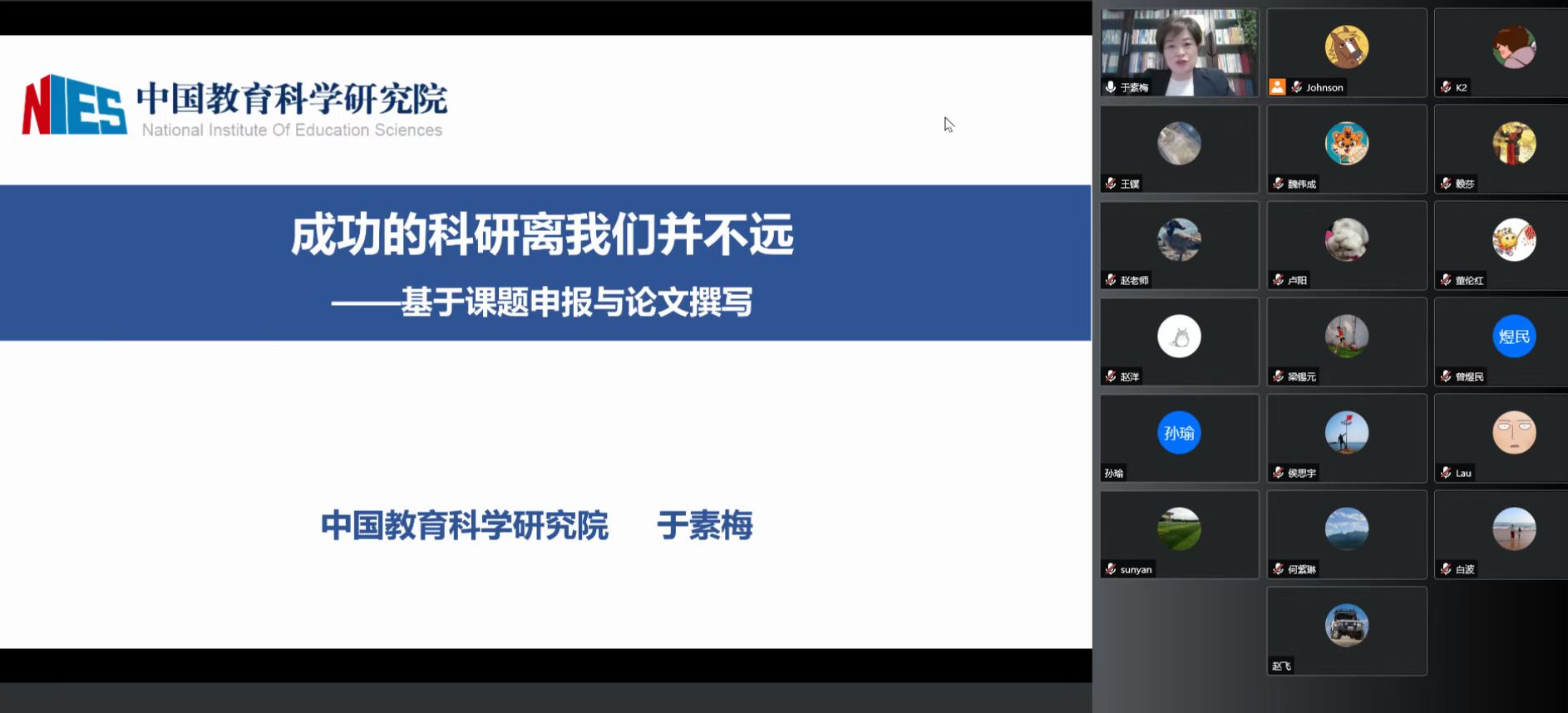Click the orange host icon beside Johnson
This screenshot has width=1568, height=713.
[x=1277, y=87]
